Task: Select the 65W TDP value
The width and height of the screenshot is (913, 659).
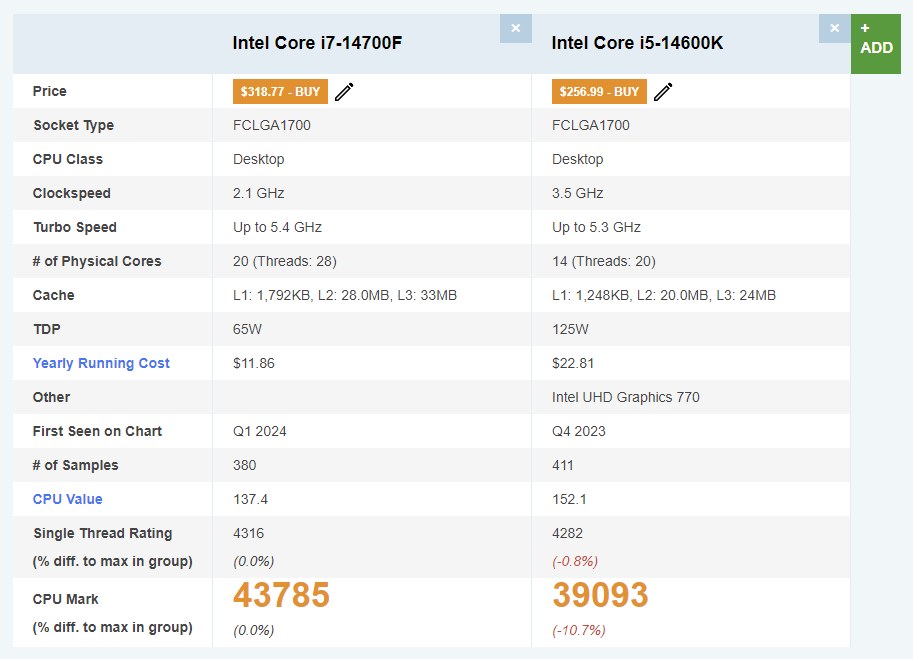Action: pyautogui.click(x=247, y=330)
